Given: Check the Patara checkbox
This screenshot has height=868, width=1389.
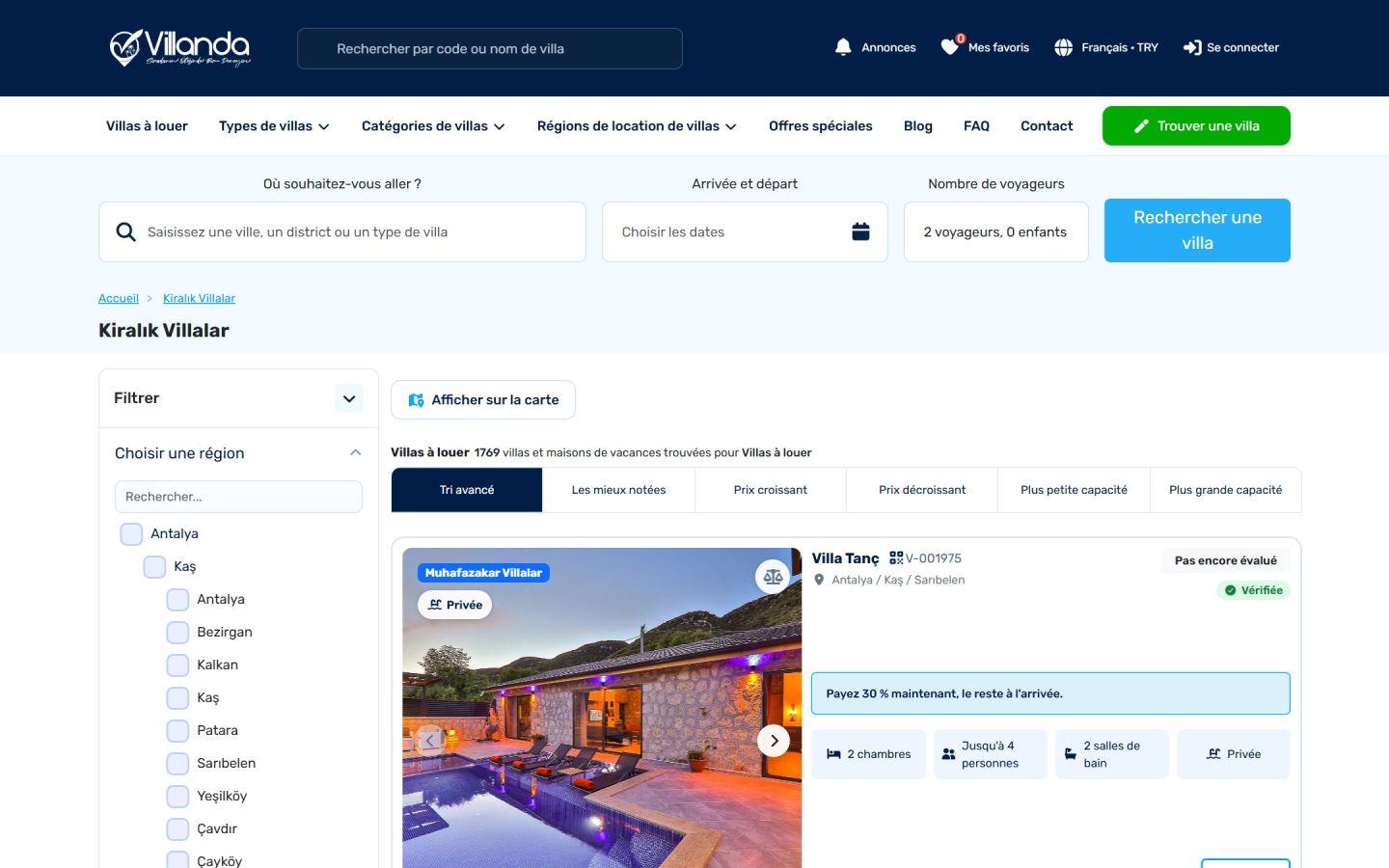Looking at the screenshot, I should [177, 731].
